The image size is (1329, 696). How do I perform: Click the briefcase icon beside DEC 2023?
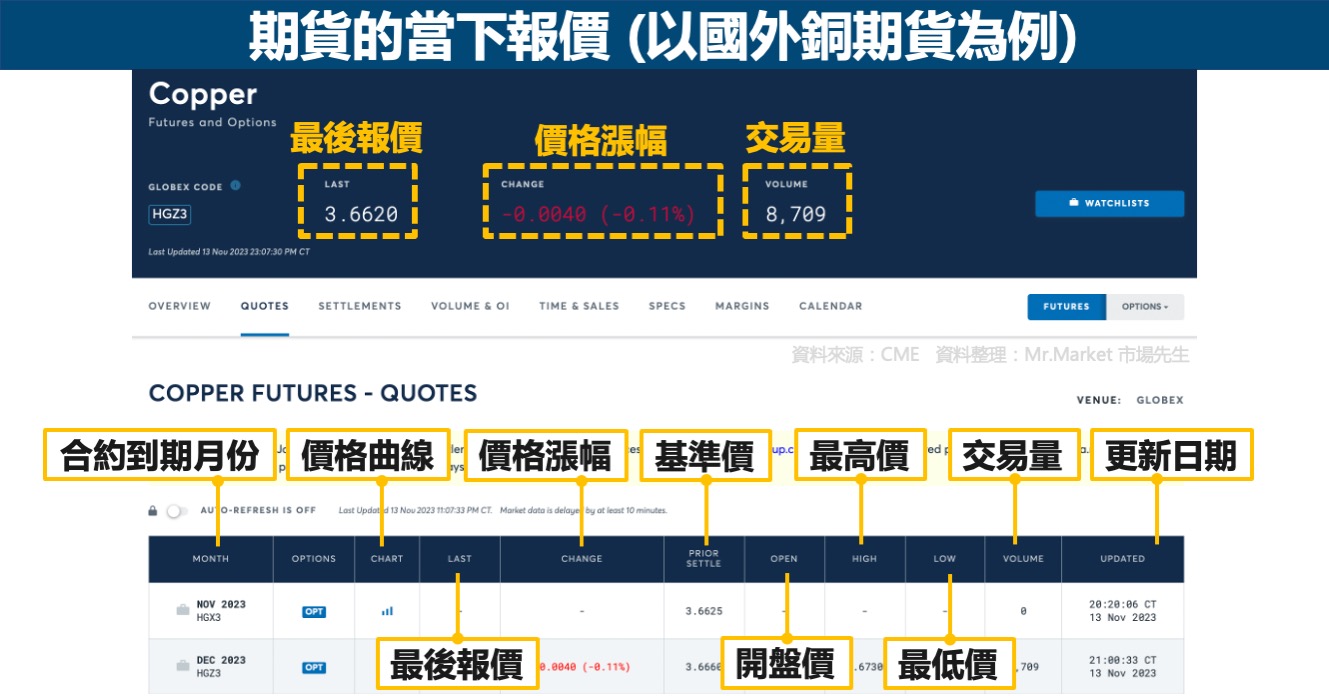[x=182, y=666]
